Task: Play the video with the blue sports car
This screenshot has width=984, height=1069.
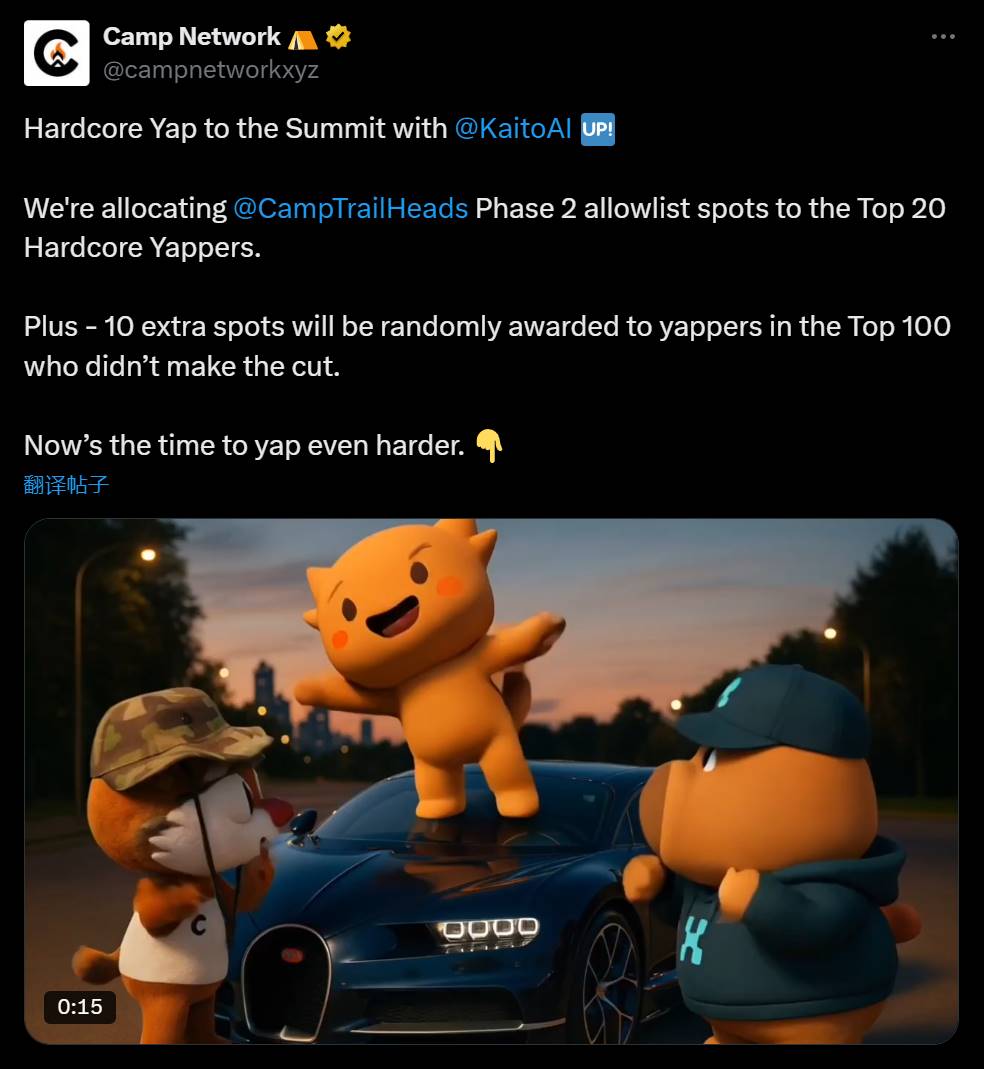Action: [491, 781]
